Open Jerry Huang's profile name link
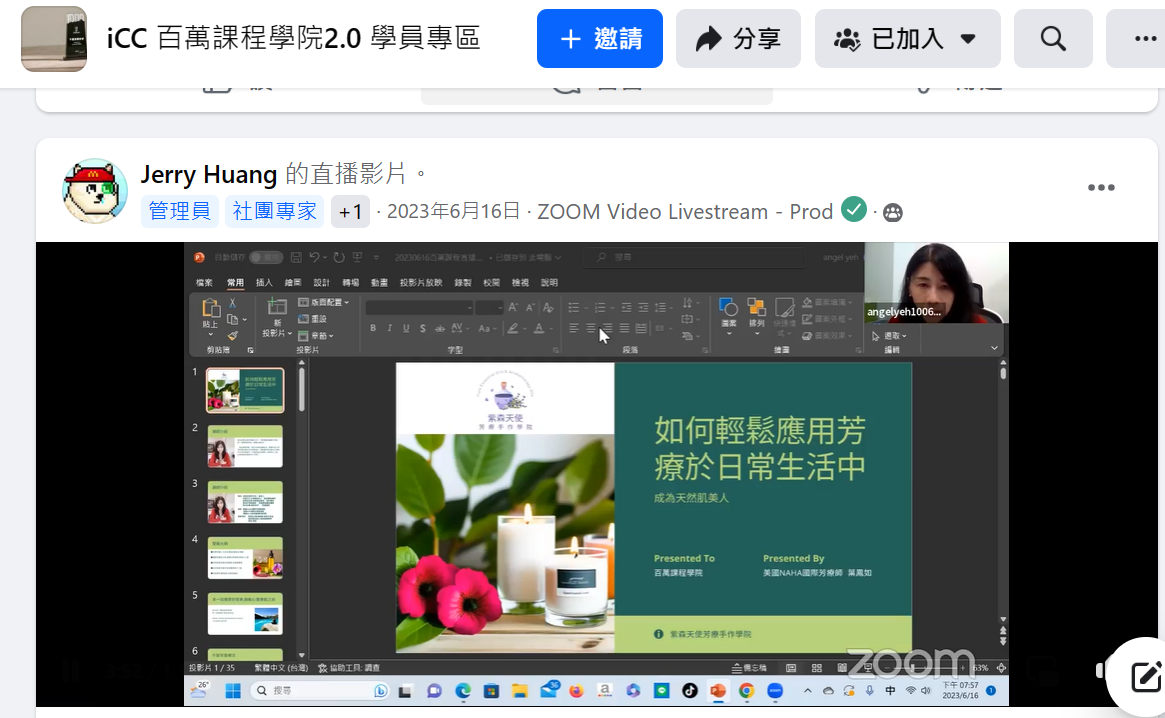The width and height of the screenshot is (1165, 718). (208, 174)
